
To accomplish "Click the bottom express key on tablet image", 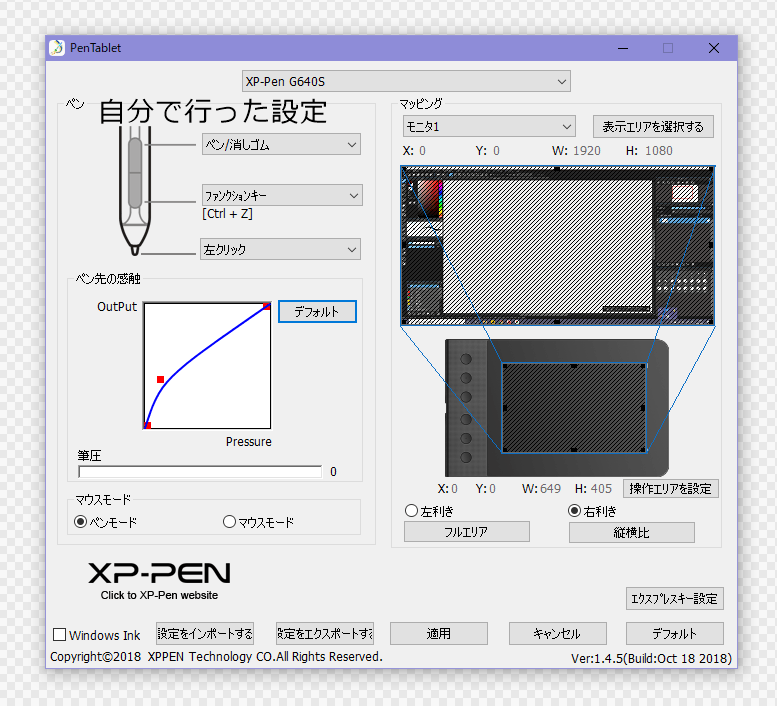I will coord(466,456).
